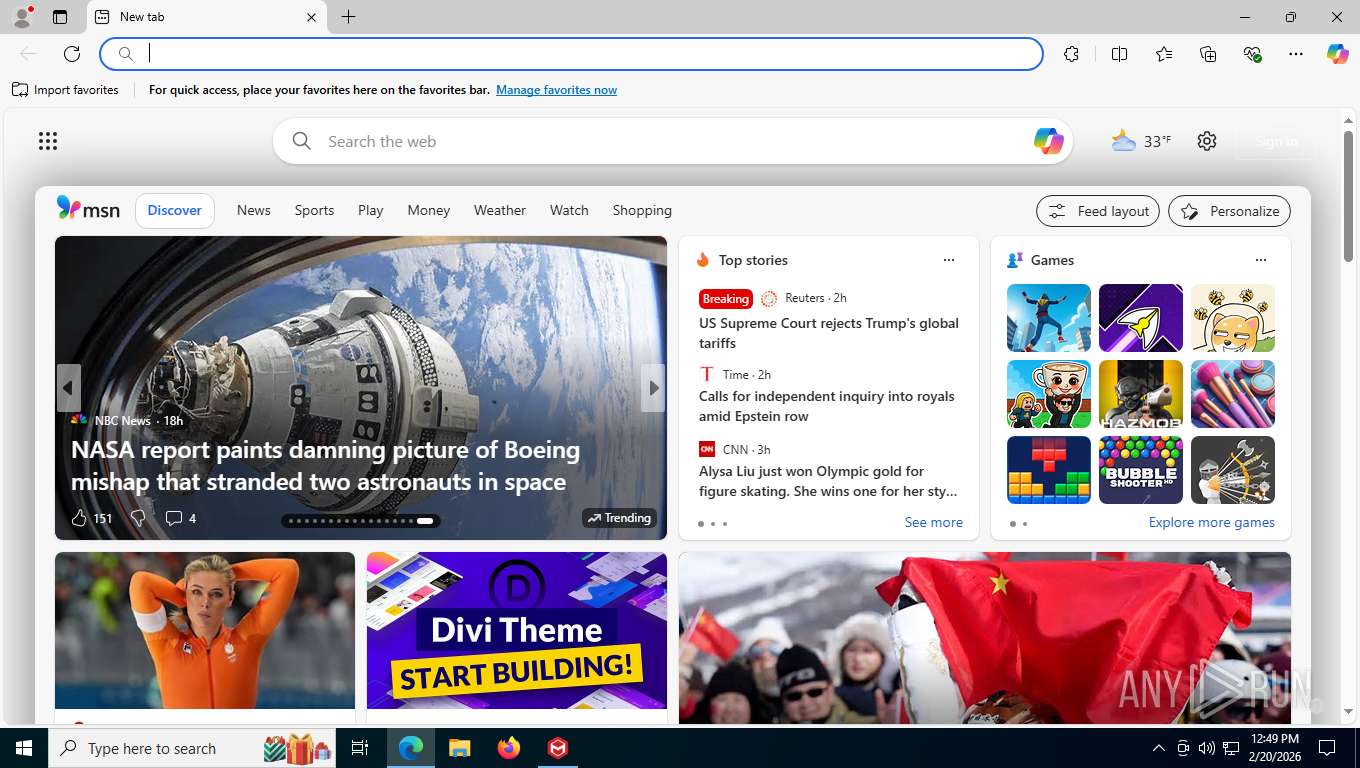The height and width of the screenshot is (768, 1360).
Task: Refresh the page
Action: (x=72, y=54)
